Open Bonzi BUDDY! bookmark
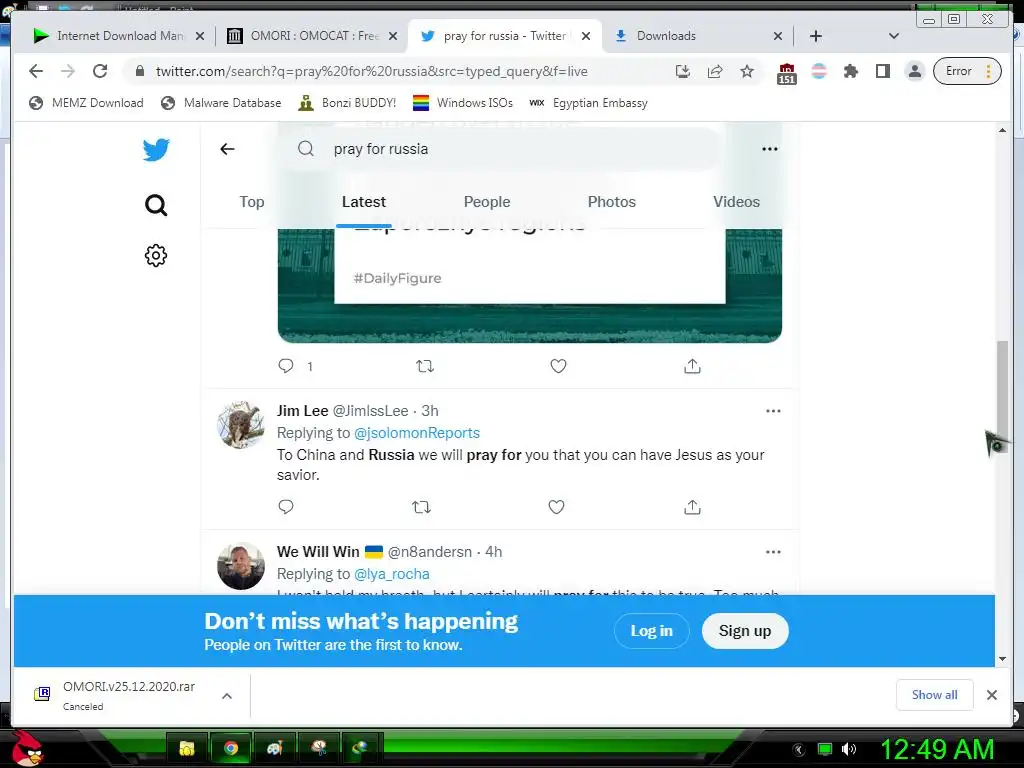Screen dimensions: 1024x768 point(347,103)
